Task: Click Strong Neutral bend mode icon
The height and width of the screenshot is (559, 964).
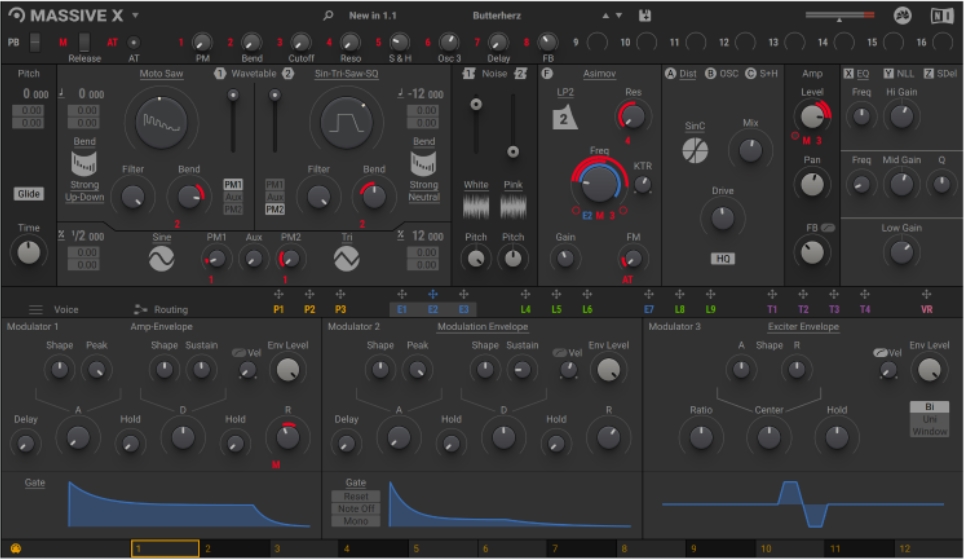Action: [423, 164]
